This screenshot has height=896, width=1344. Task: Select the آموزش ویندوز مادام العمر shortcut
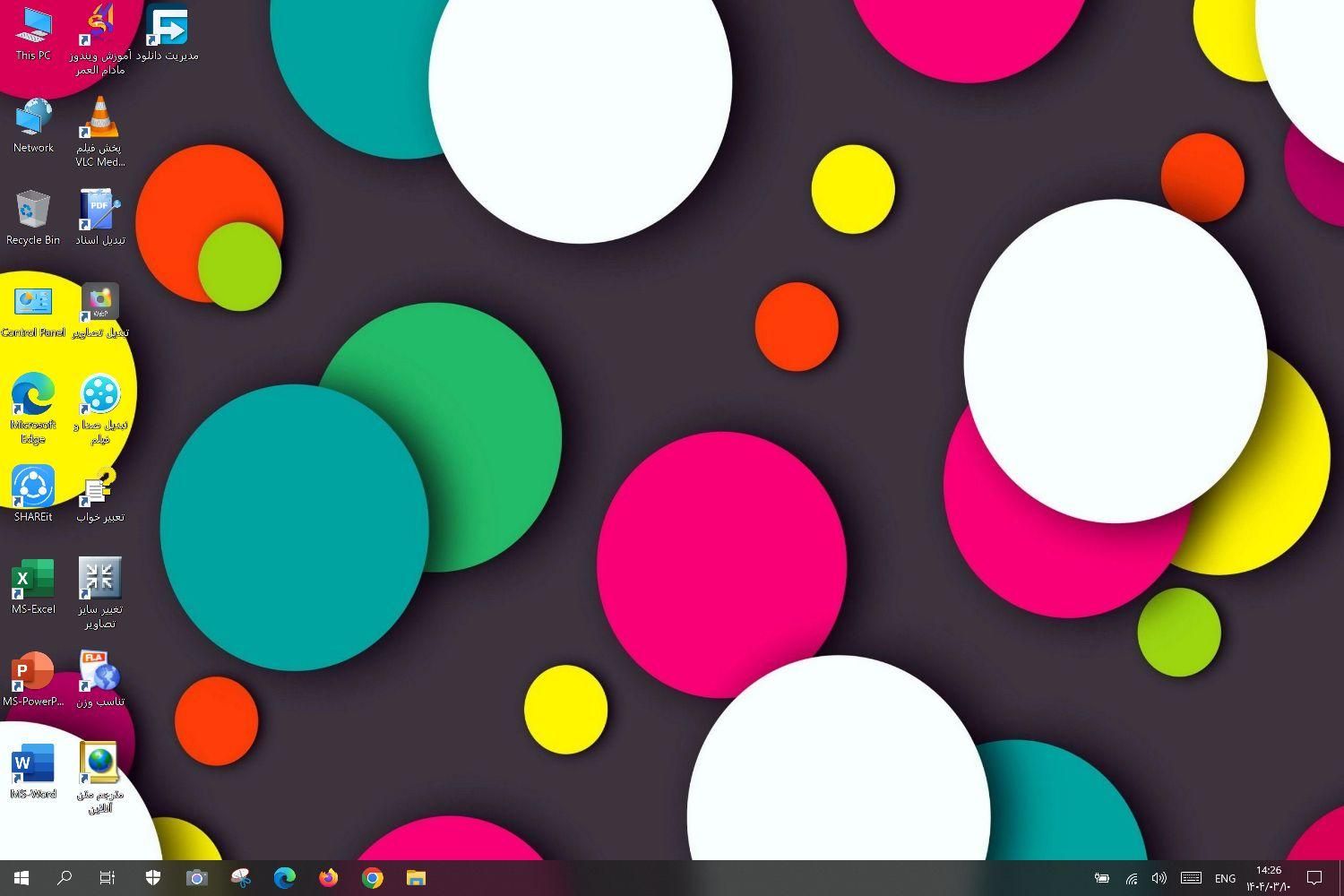99,40
